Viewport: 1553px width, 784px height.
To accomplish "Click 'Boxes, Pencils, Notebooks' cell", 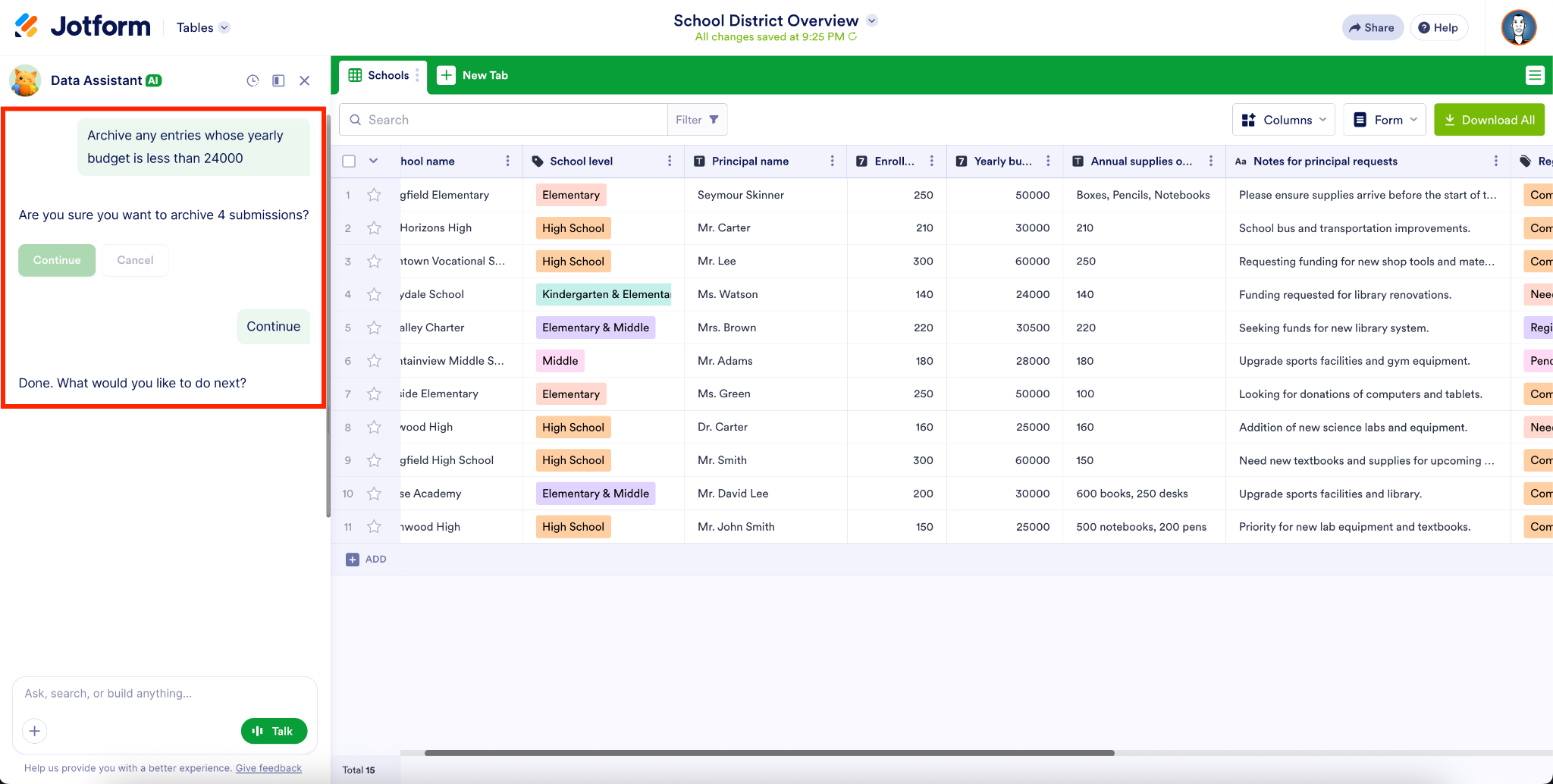I will pyautogui.click(x=1144, y=195).
